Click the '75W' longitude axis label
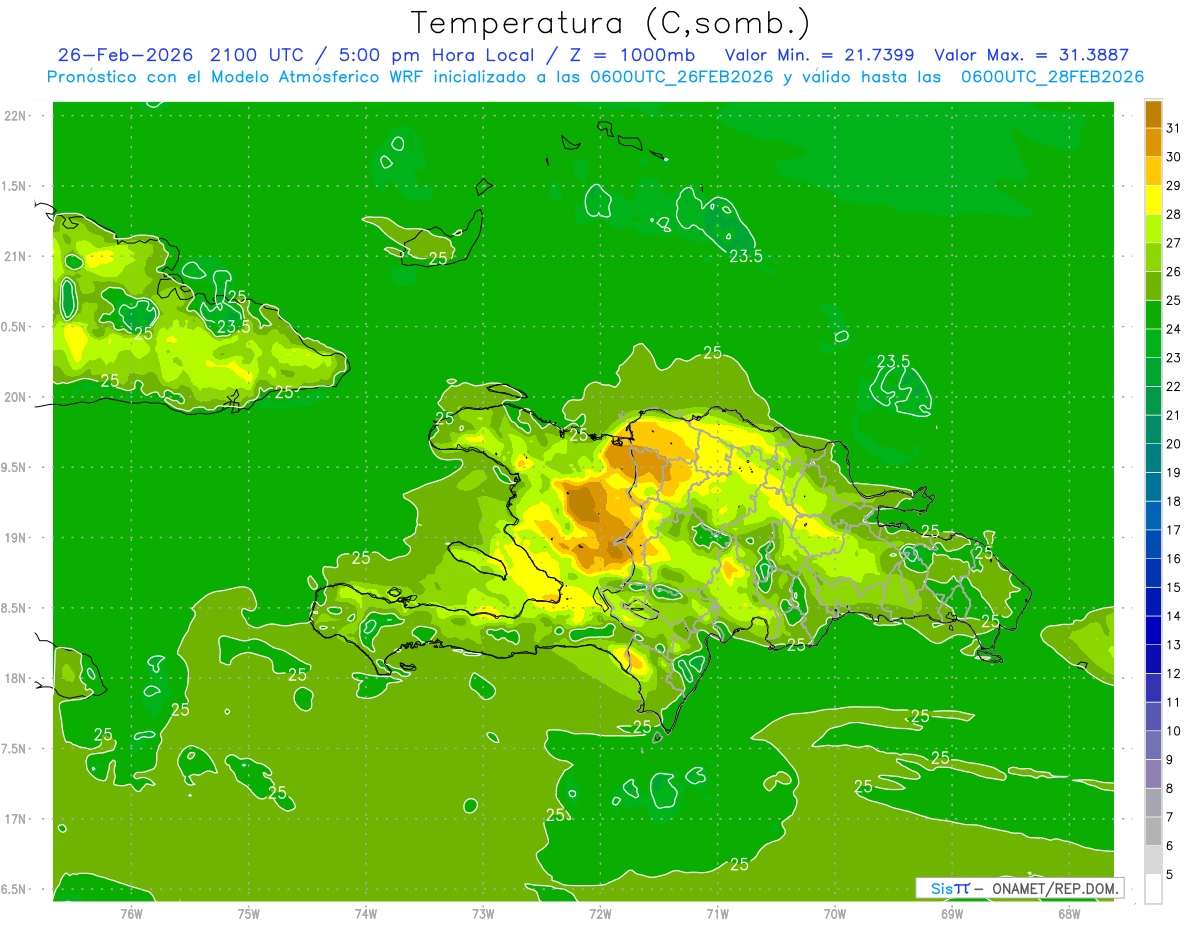 click(x=249, y=913)
